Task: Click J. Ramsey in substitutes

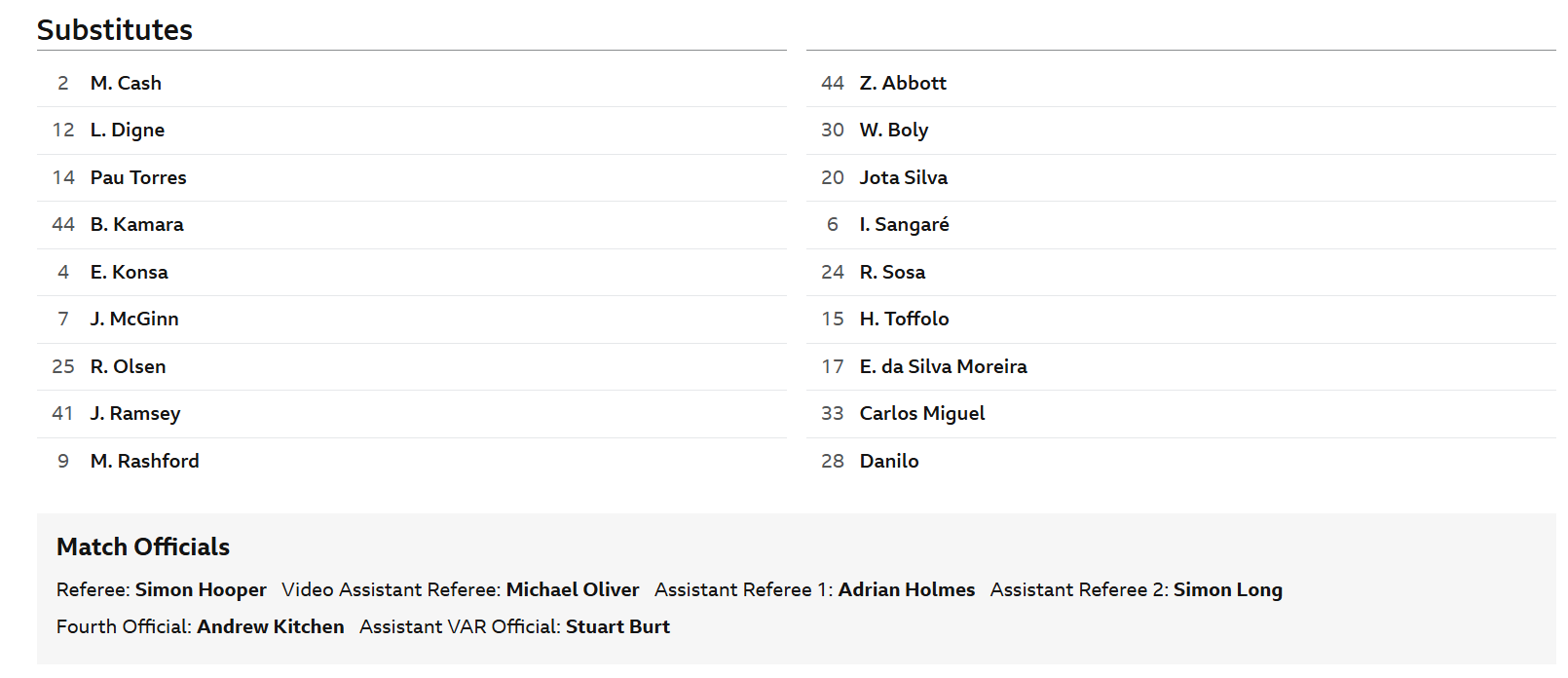Action: [412, 414]
